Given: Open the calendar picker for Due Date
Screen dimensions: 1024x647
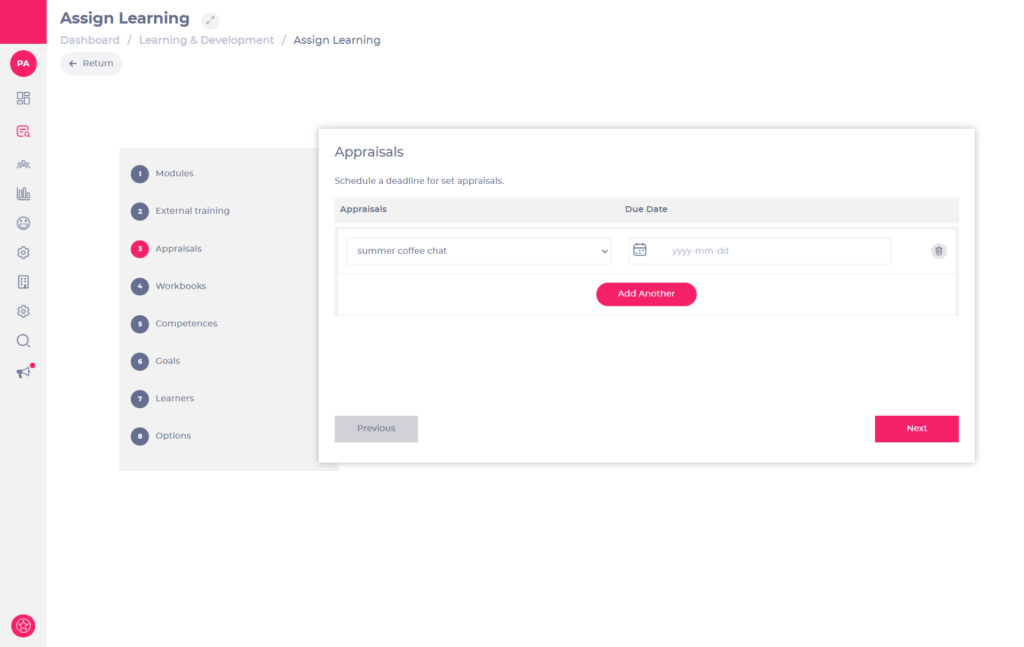Looking at the screenshot, I should (640, 250).
